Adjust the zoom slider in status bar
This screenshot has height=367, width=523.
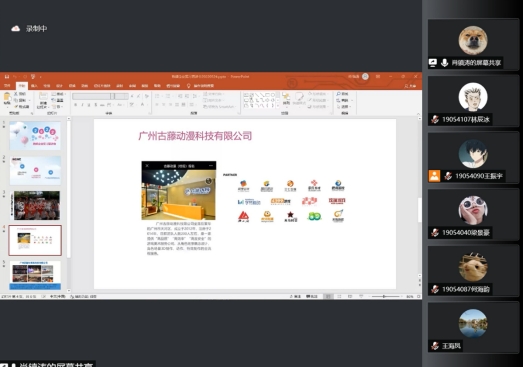385,296
